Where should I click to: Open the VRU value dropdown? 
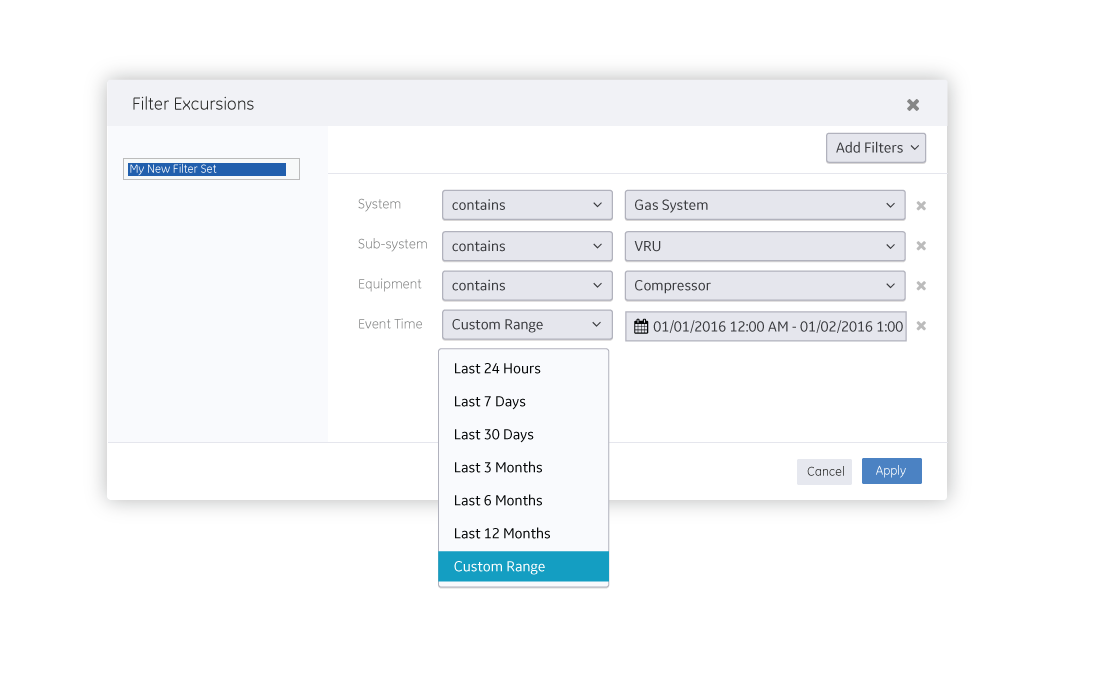765,246
